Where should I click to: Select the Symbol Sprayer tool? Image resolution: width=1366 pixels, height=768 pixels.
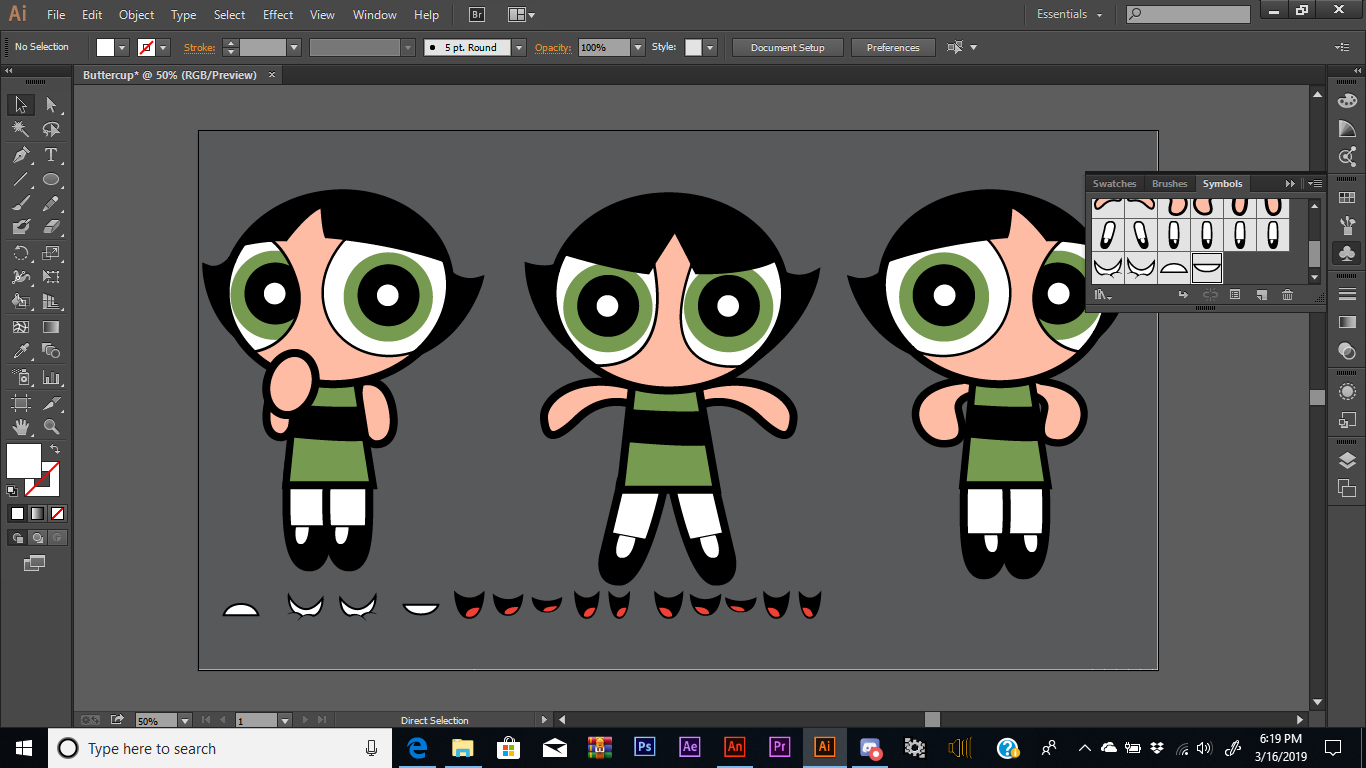click(21, 378)
